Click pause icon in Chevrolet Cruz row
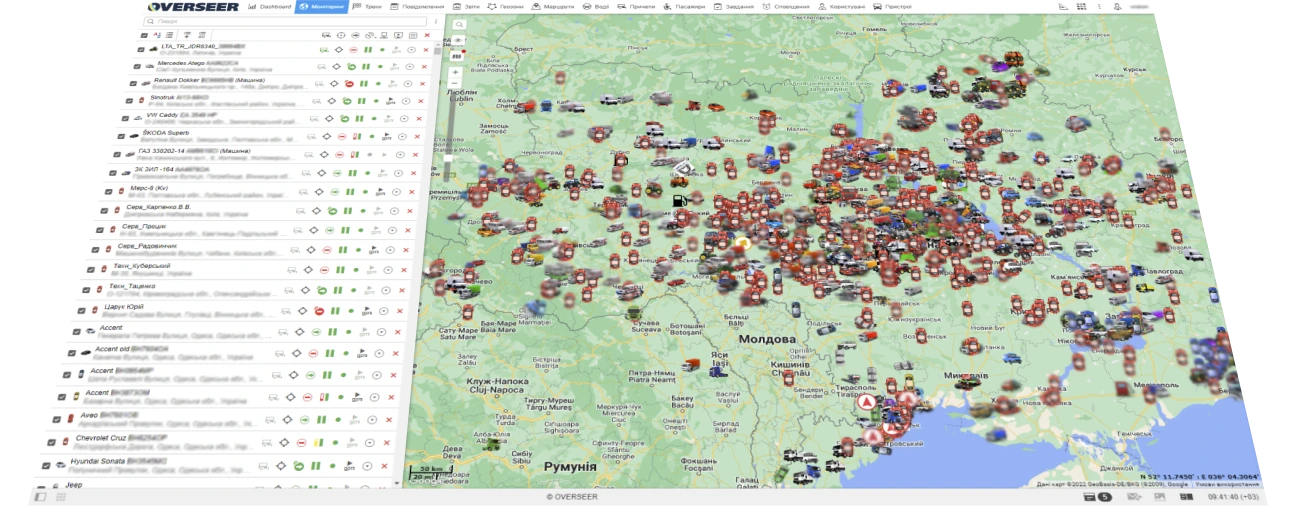The width and height of the screenshot is (1296, 506). point(318,443)
